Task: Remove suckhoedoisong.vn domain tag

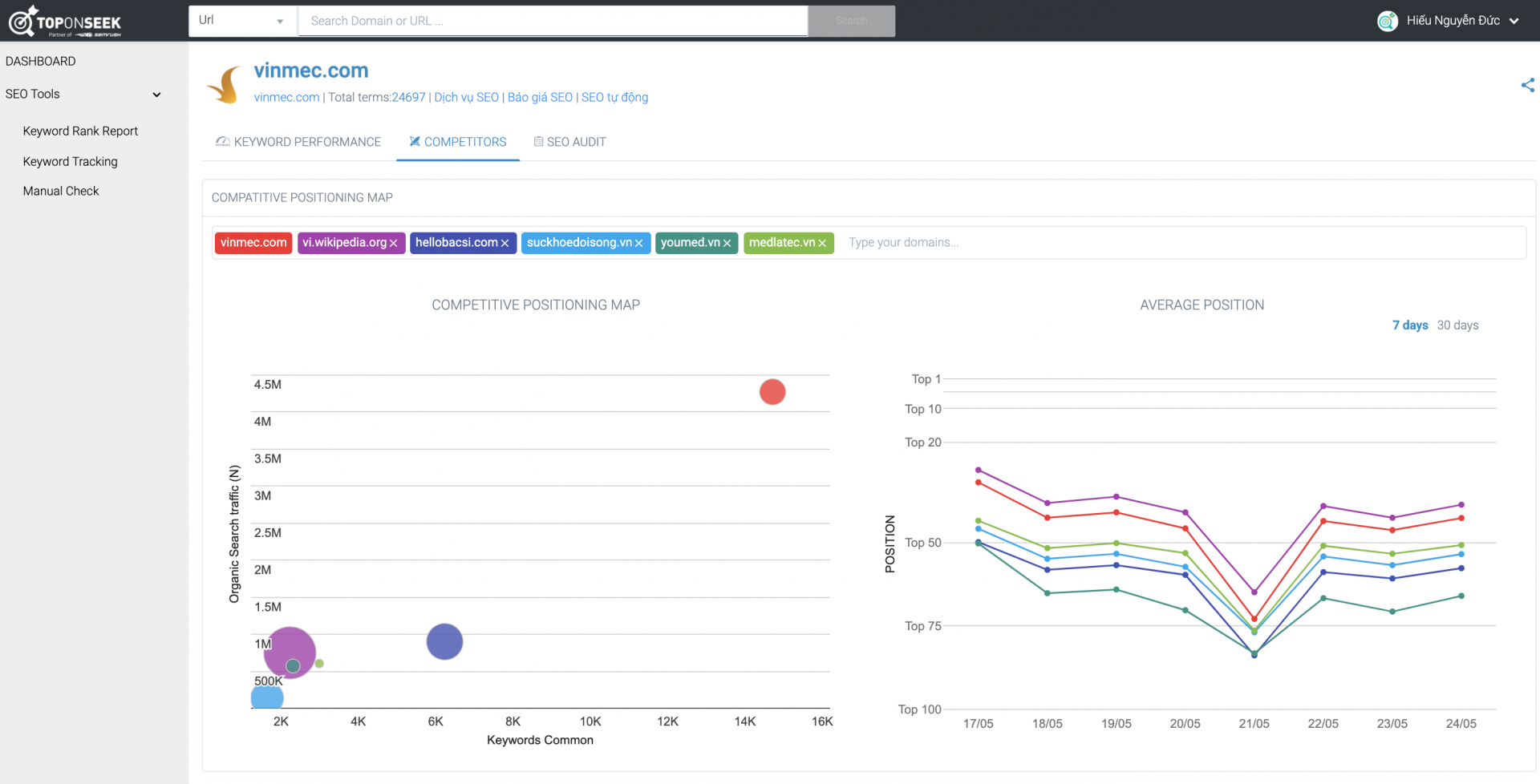Action: coord(639,244)
